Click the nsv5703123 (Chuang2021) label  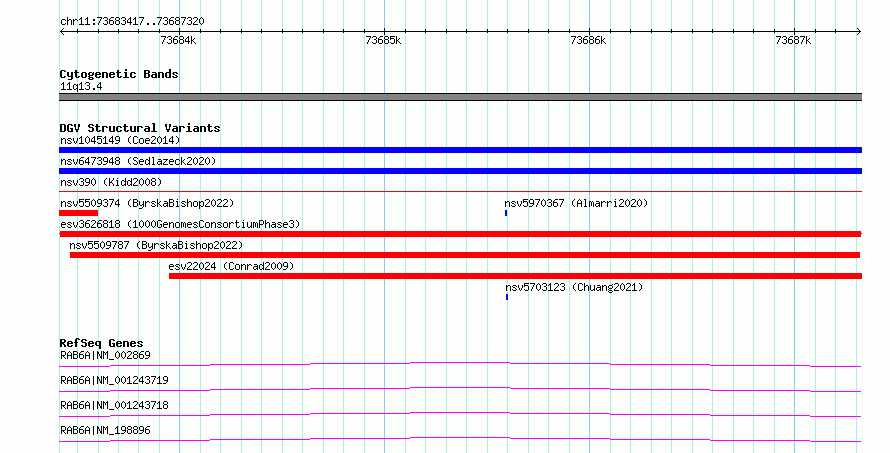click(x=574, y=287)
